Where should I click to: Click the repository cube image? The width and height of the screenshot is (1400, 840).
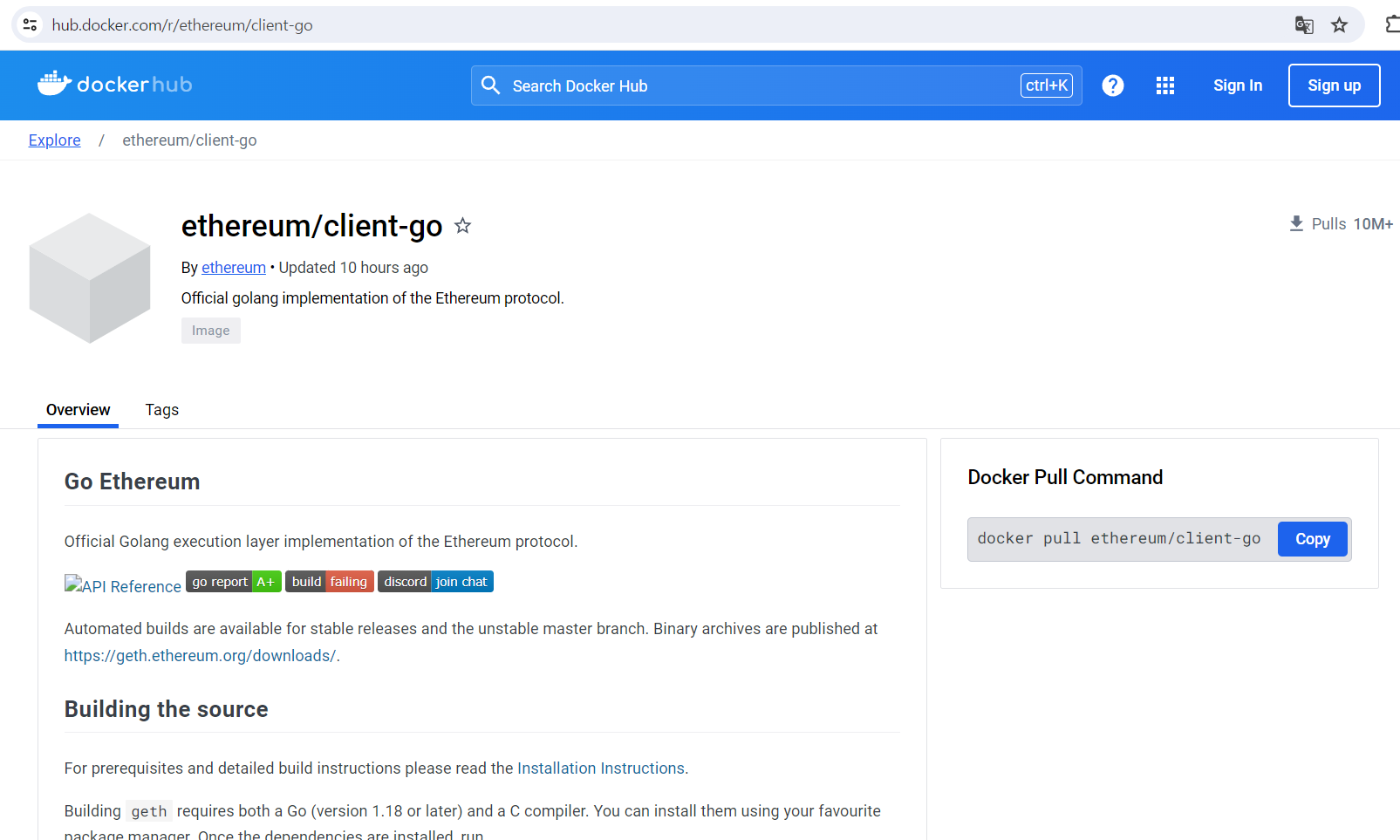click(90, 278)
